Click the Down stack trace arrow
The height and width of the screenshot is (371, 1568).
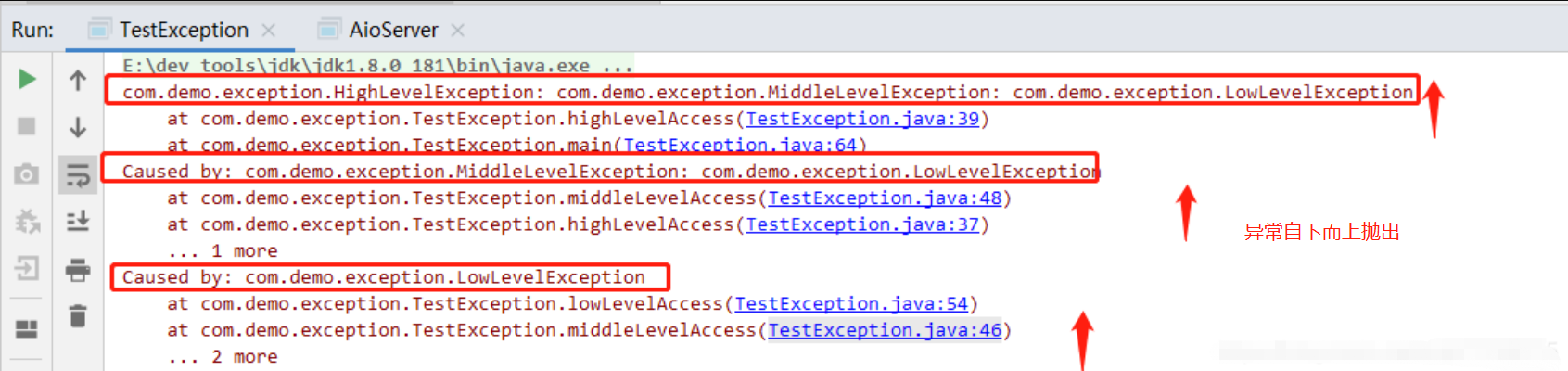tap(78, 127)
